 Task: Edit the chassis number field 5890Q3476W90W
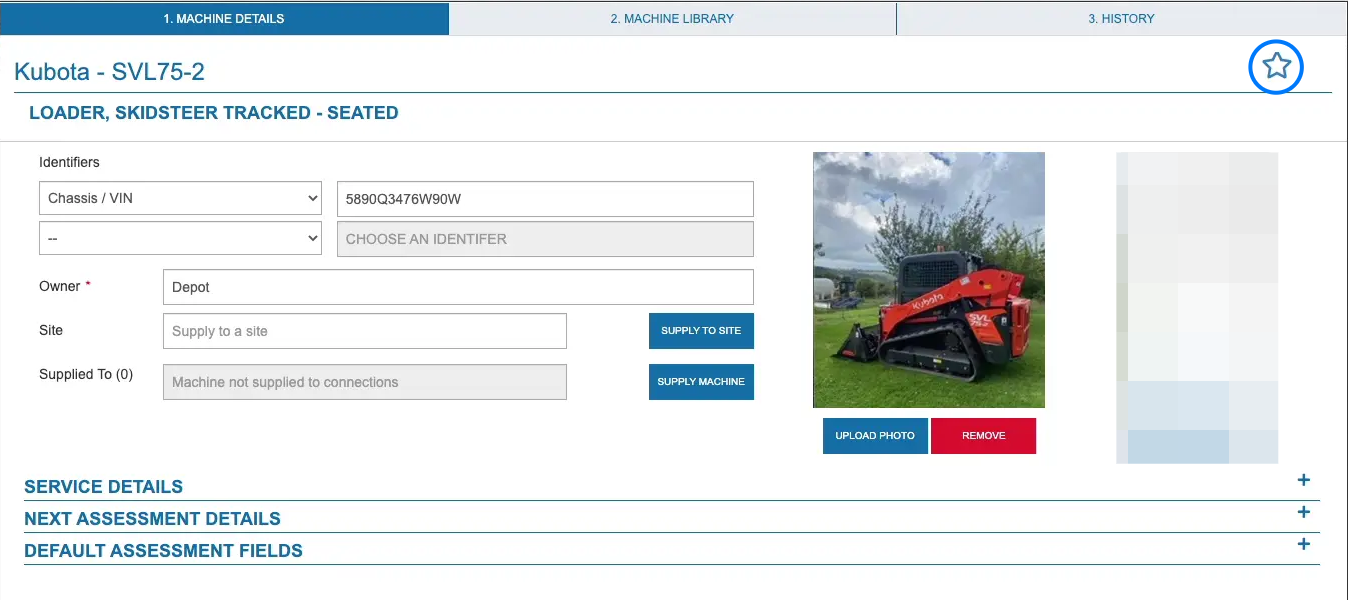click(545, 198)
